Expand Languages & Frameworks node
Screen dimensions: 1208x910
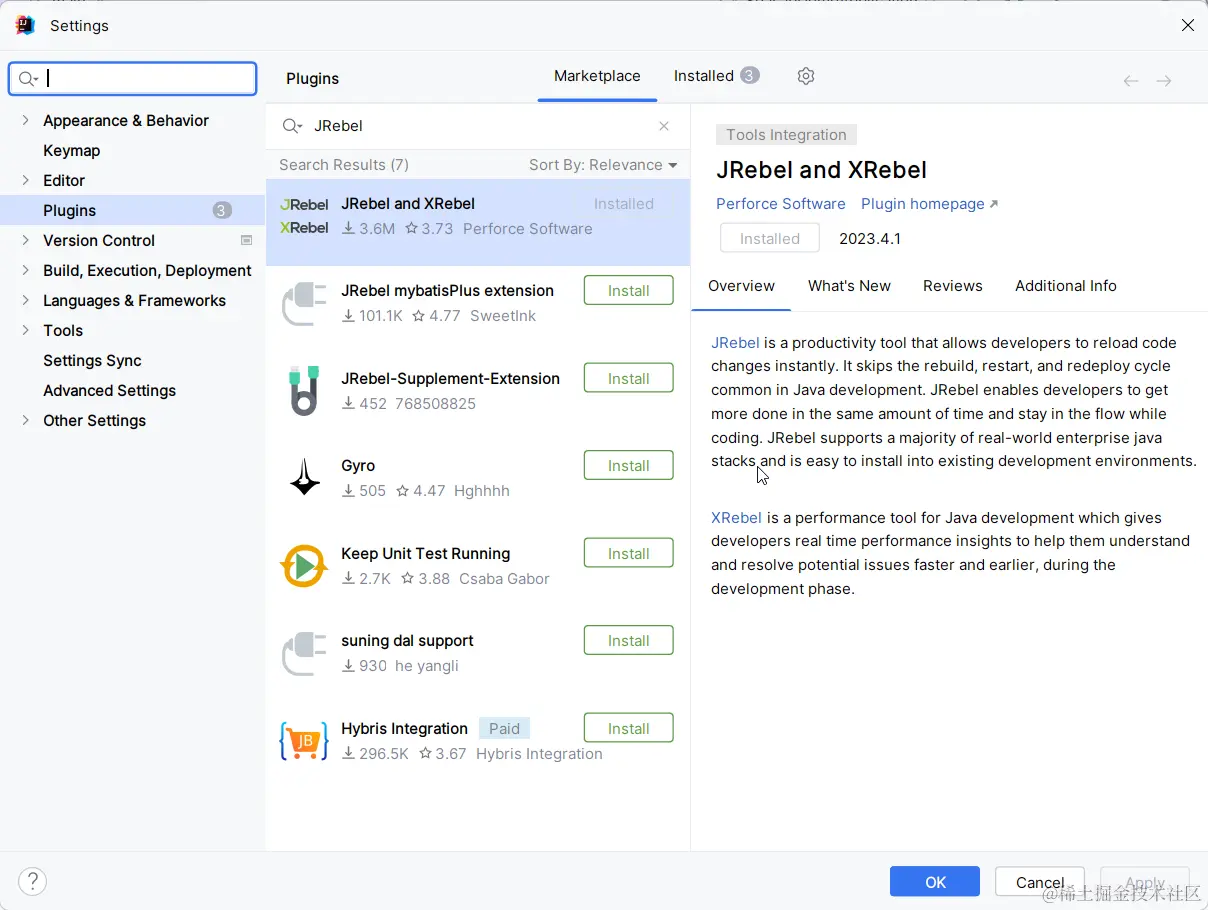click(x=25, y=300)
